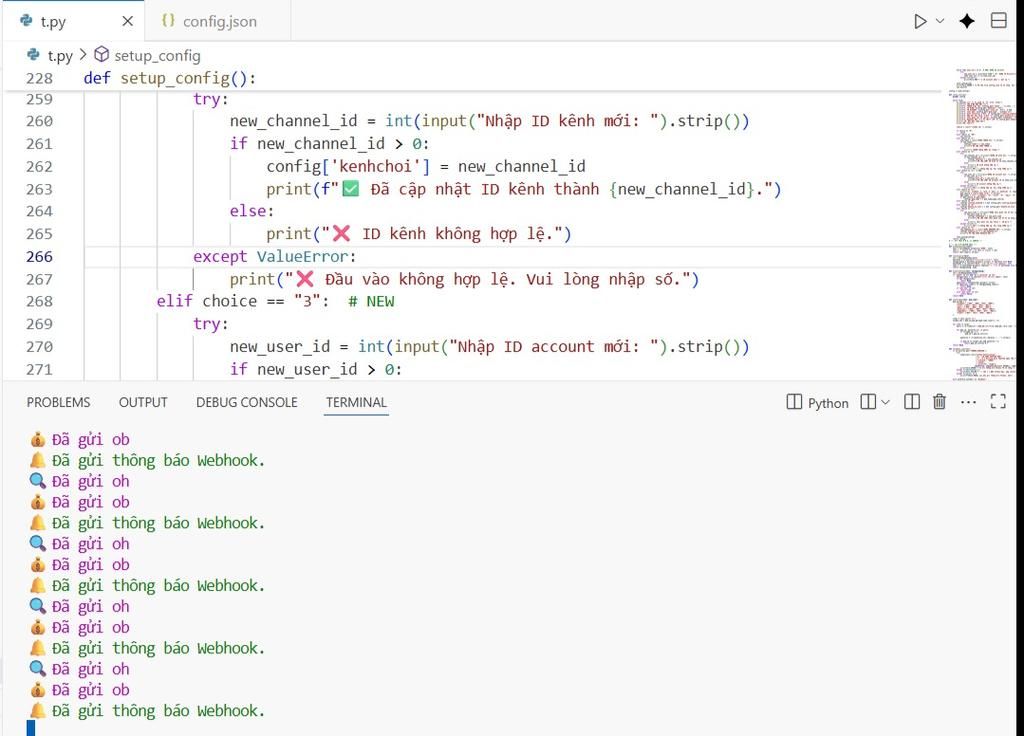Click the # NEW comment
This screenshot has width=1024, height=736.
[371, 302]
